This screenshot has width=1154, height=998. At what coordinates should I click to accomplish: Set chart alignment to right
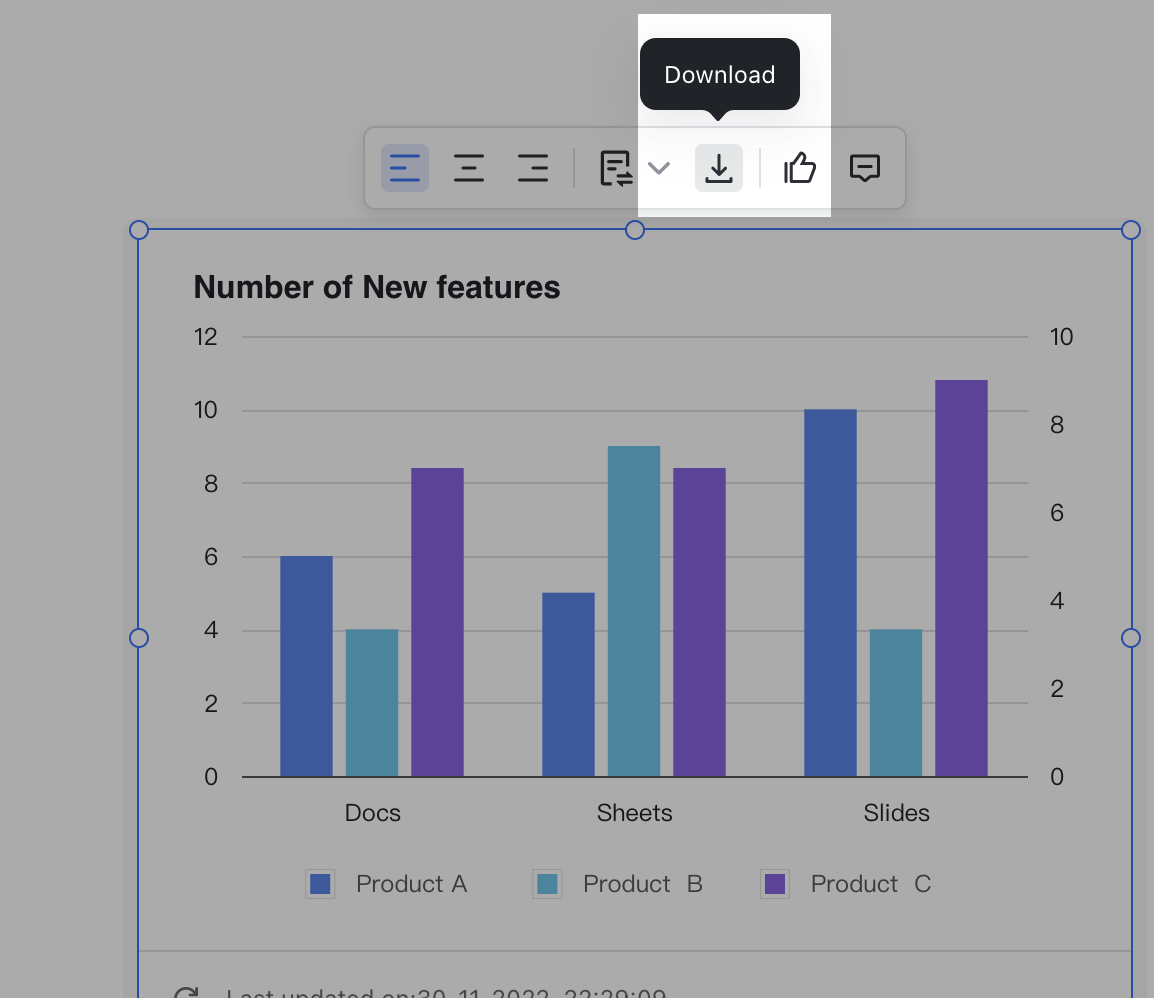pos(532,168)
